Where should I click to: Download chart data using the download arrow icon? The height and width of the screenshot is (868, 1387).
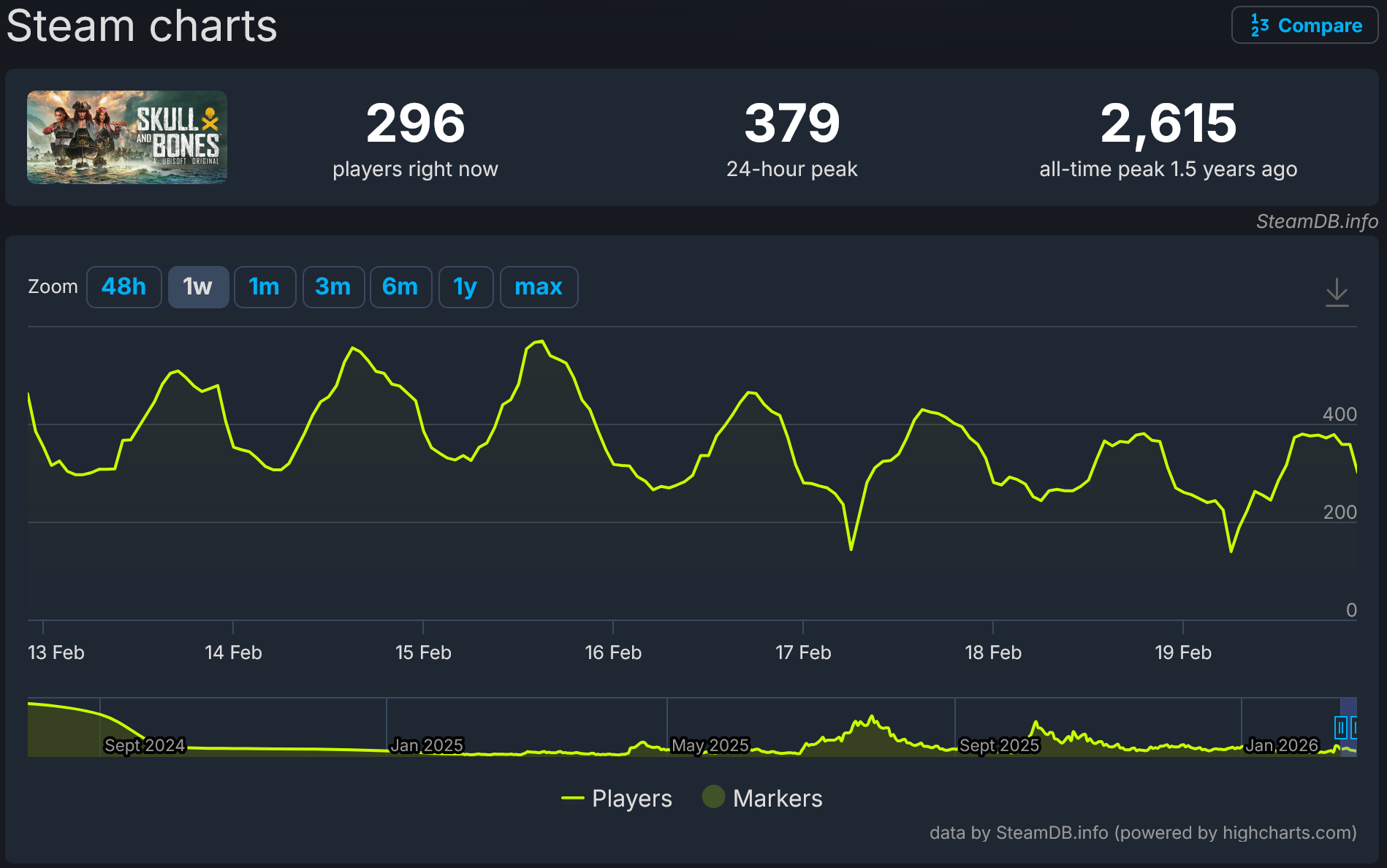pyautogui.click(x=1337, y=292)
